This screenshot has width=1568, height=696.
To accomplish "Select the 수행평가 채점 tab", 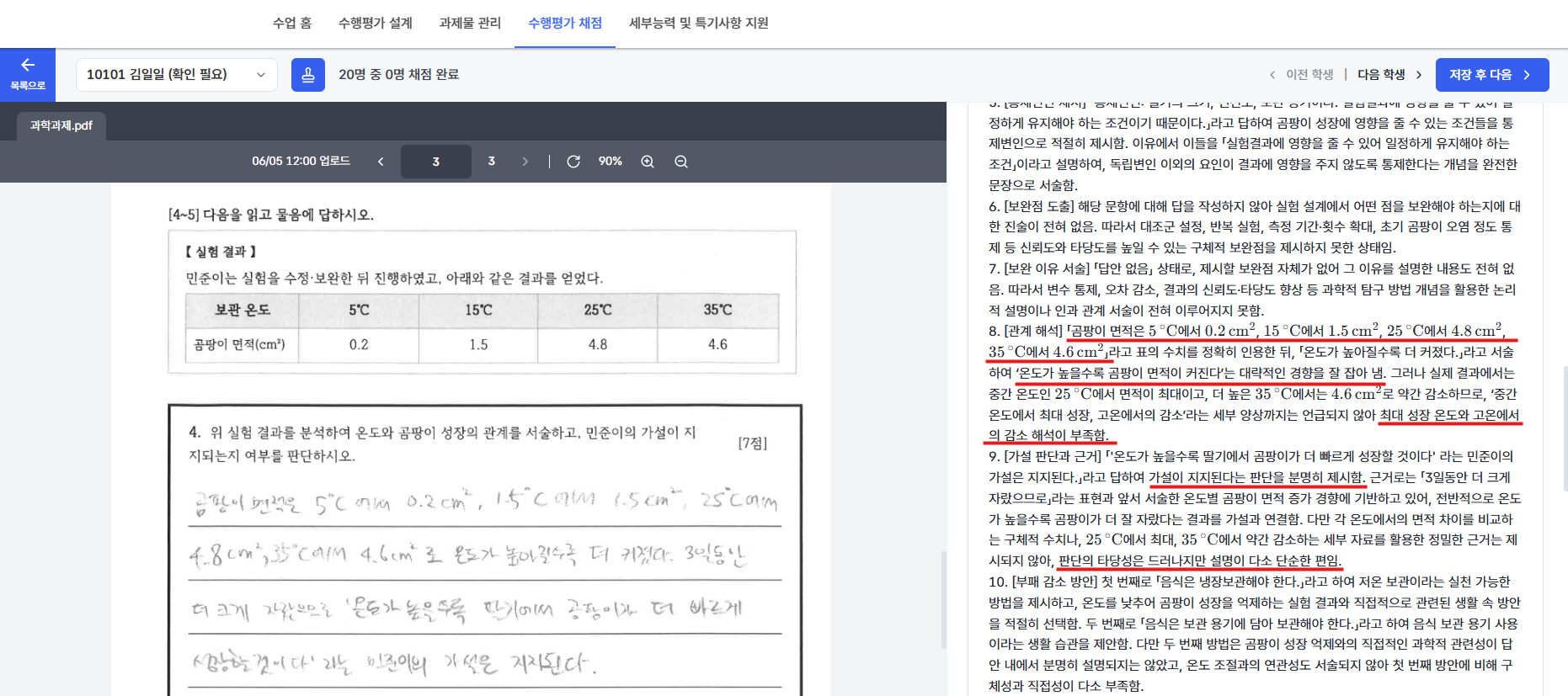I will [565, 23].
